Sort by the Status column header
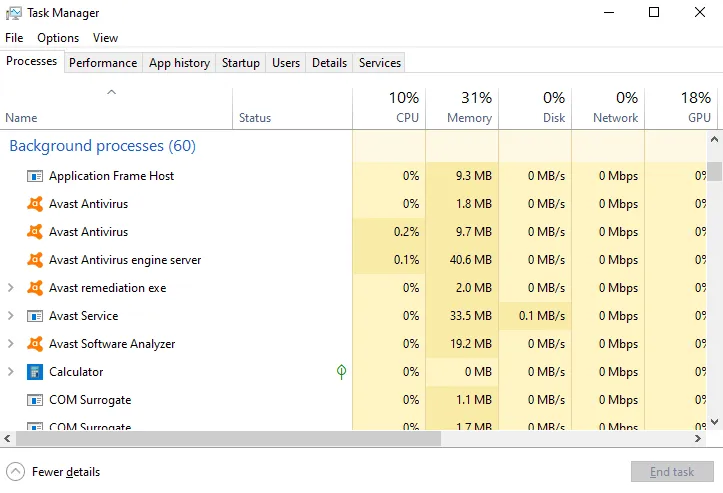The height and width of the screenshot is (493, 723). click(292, 109)
